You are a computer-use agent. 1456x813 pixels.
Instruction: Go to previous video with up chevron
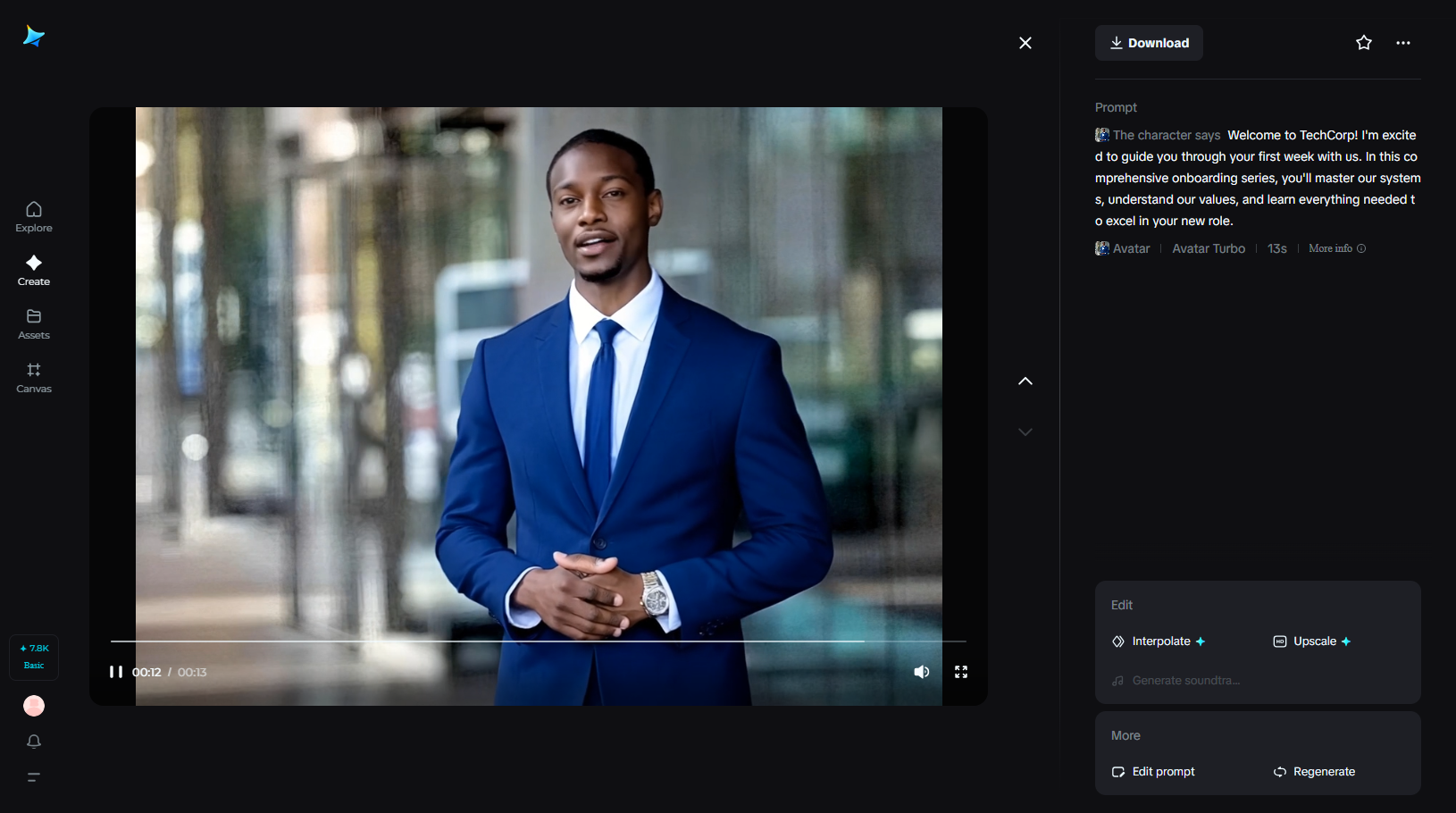tap(1025, 381)
